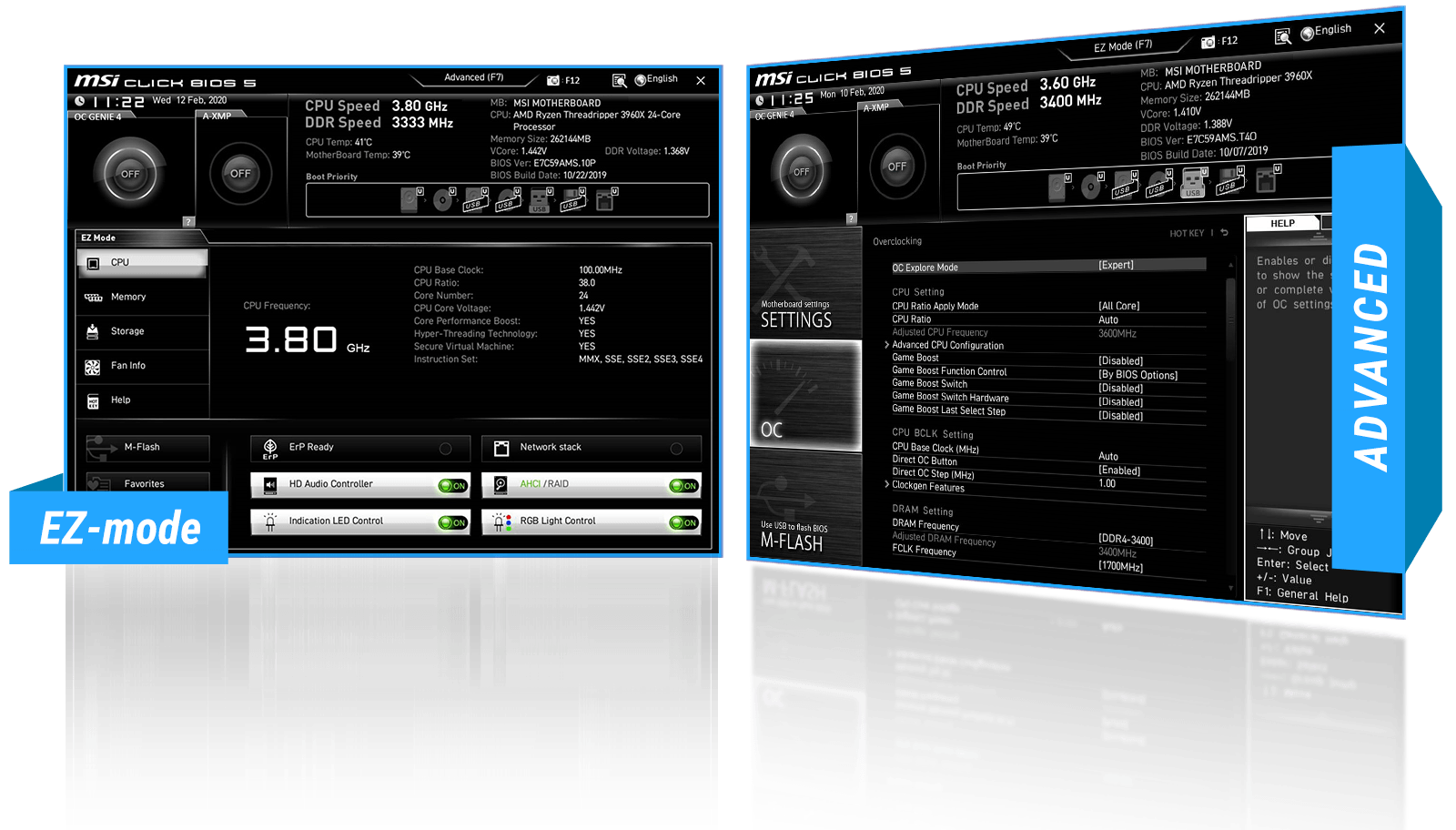Toggle Indication LED Control switch
Image resolution: width=1456 pixels, height=830 pixels.
452,522
